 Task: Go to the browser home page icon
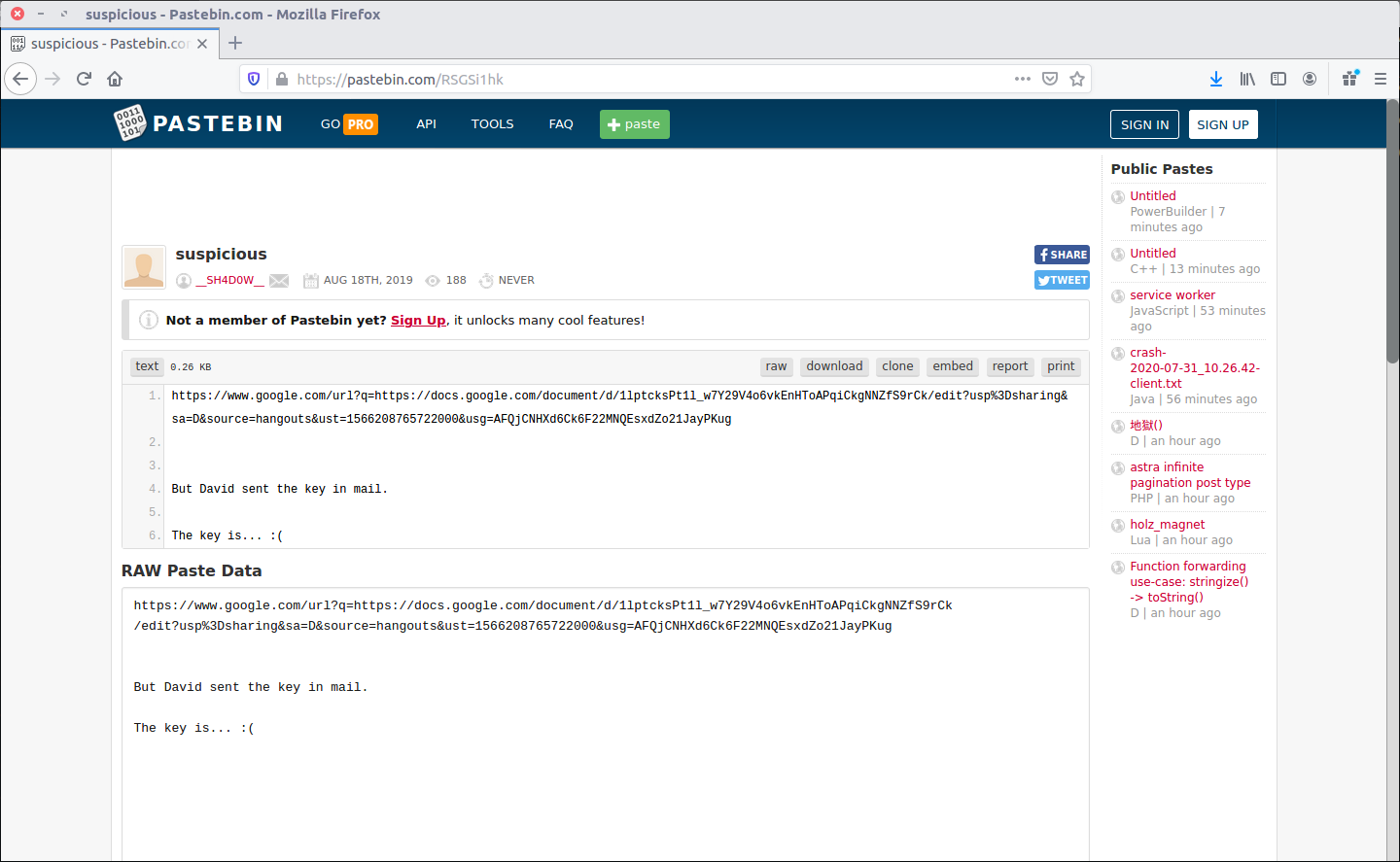[115, 79]
